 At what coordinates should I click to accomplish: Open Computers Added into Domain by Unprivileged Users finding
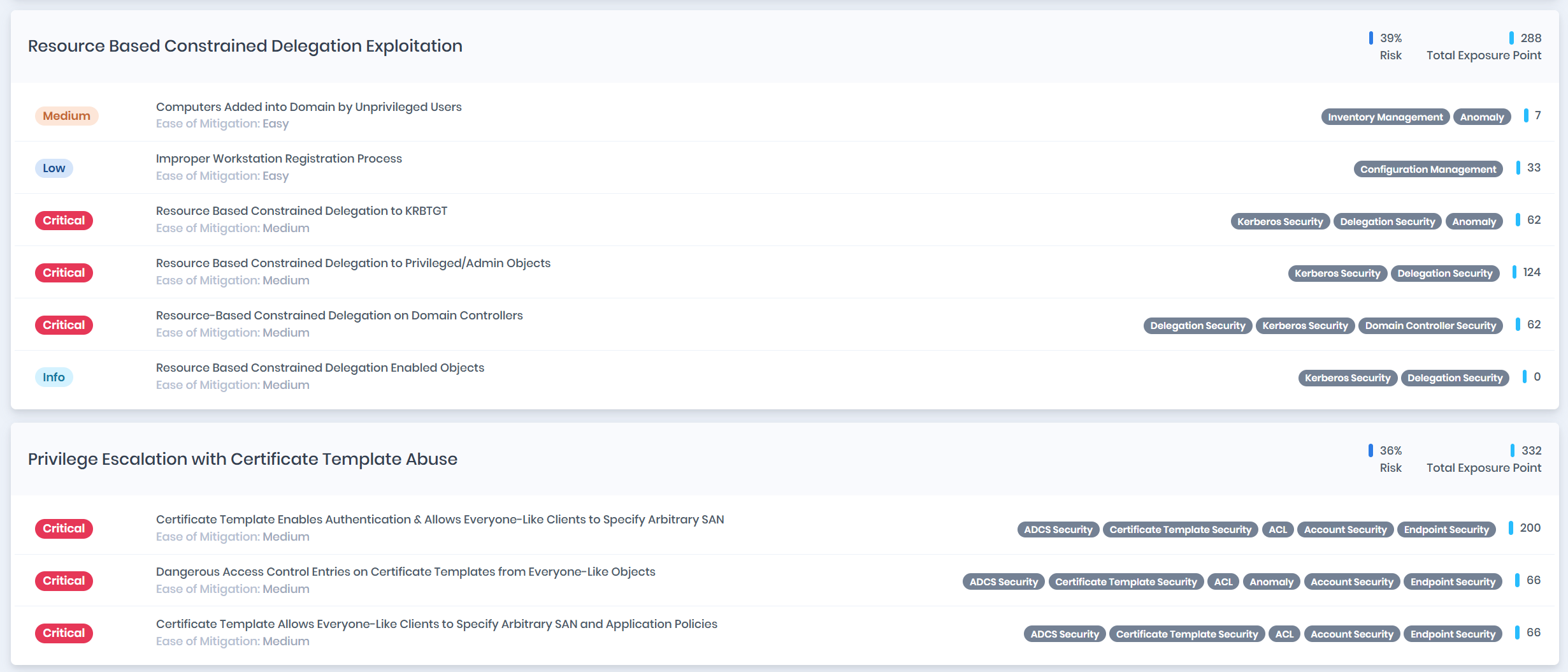click(308, 107)
